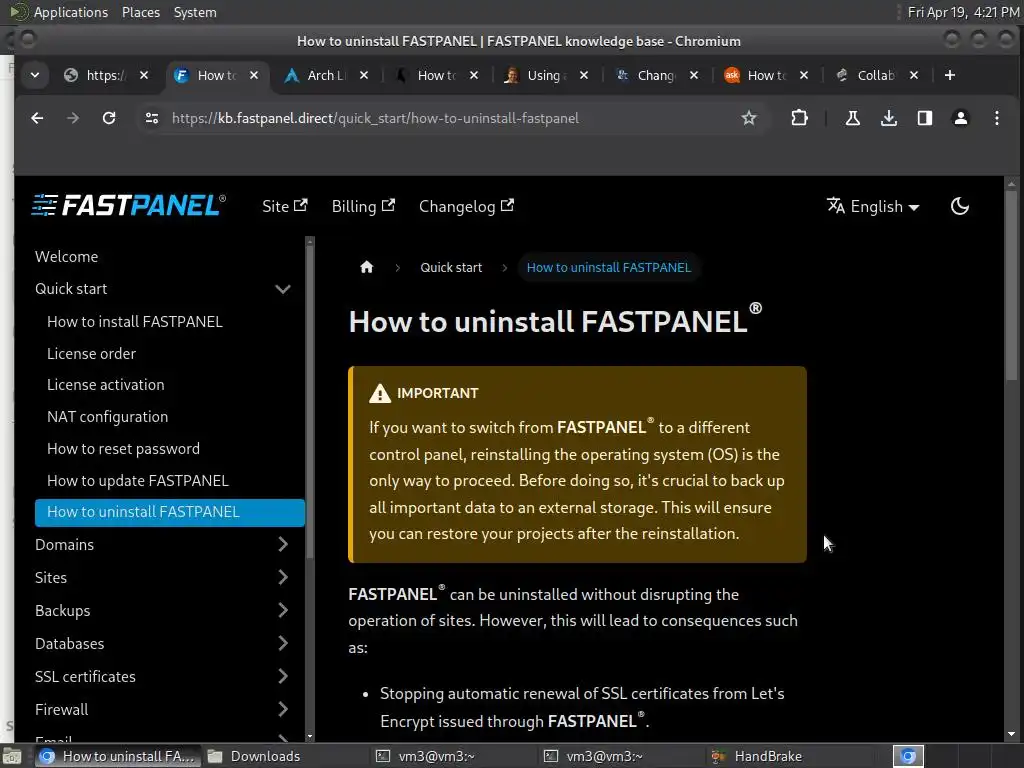The height and width of the screenshot is (768, 1024).
Task: Click the FASTPANEL logo
Action: coord(129,206)
